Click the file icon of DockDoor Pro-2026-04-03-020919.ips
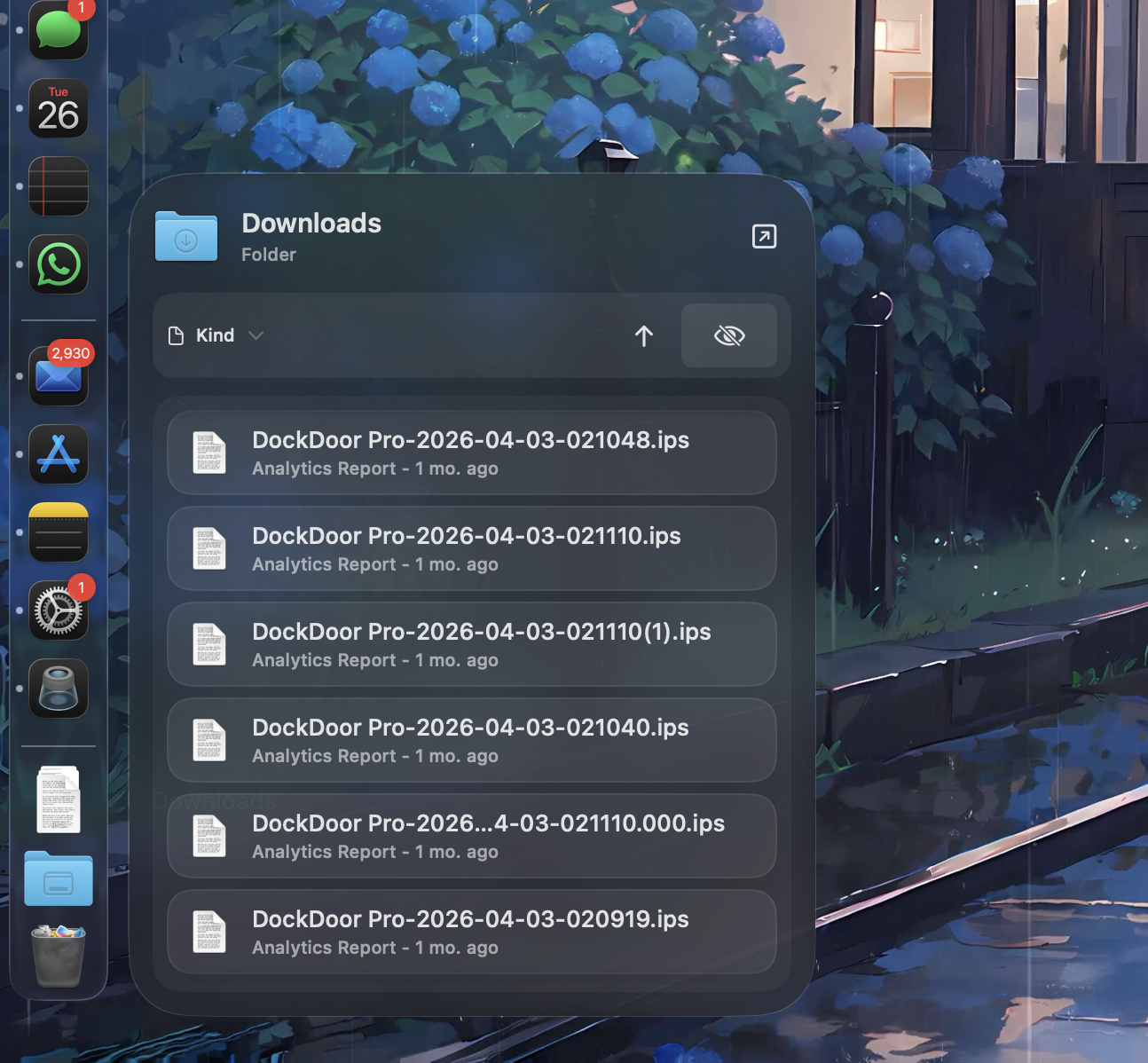 coord(209,932)
